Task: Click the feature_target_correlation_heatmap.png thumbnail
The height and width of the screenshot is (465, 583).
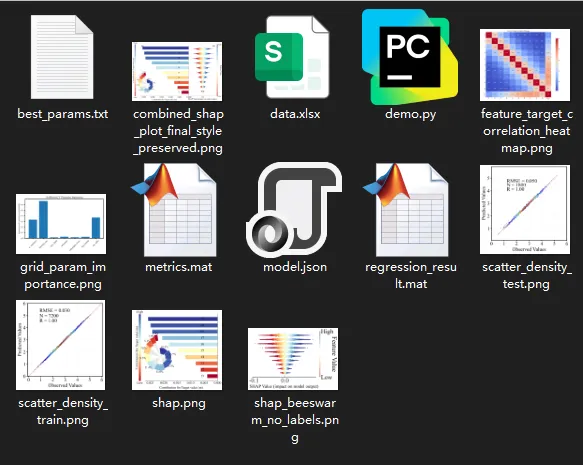Action: (x=525, y=65)
